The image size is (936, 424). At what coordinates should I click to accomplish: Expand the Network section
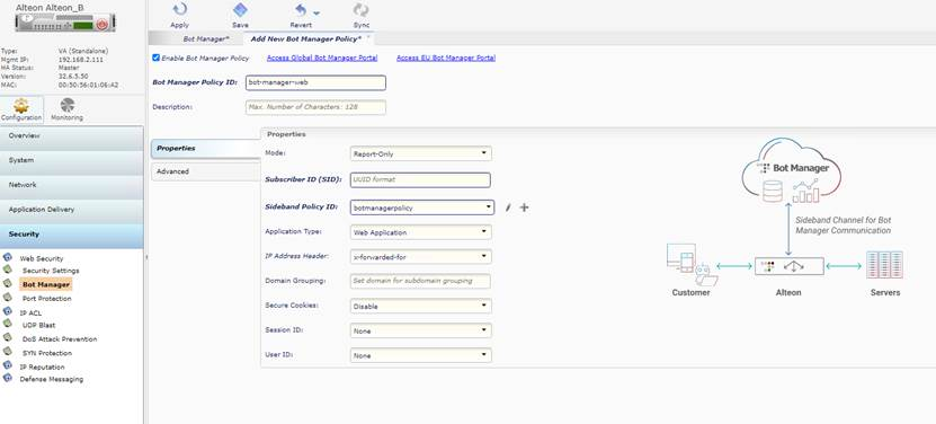point(72,185)
